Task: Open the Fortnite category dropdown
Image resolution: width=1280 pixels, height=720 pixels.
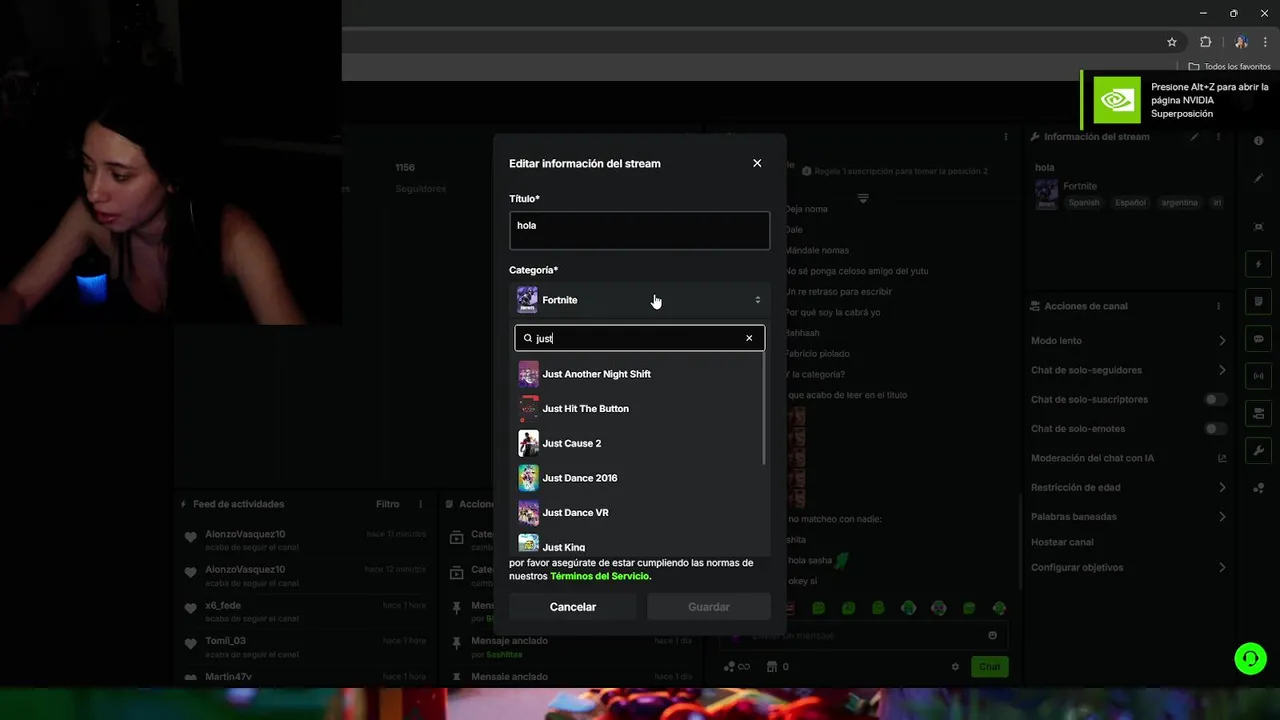Action: tap(640, 300)
